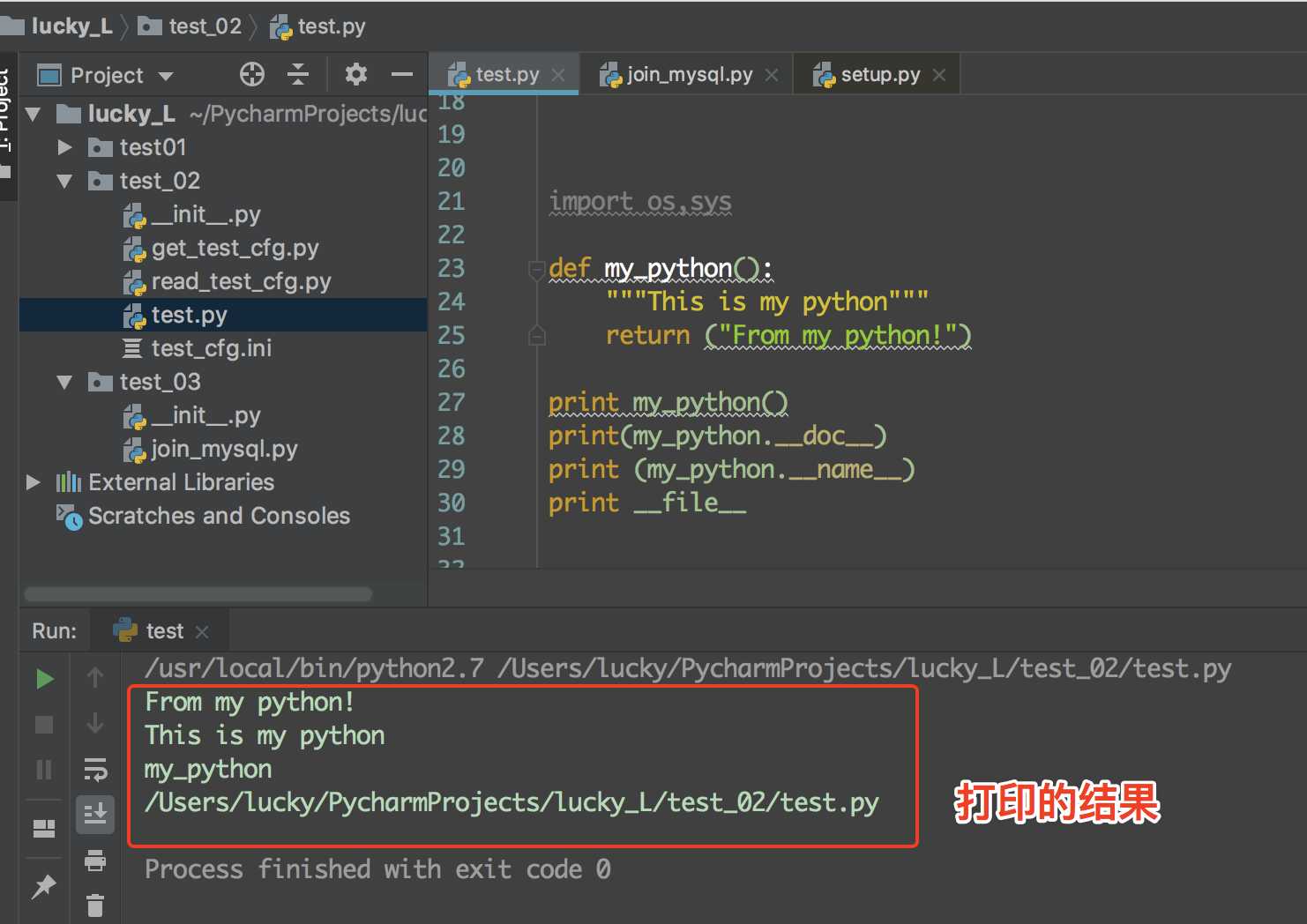Toggle Soft-Wrap in Run console

click(95, 770)
